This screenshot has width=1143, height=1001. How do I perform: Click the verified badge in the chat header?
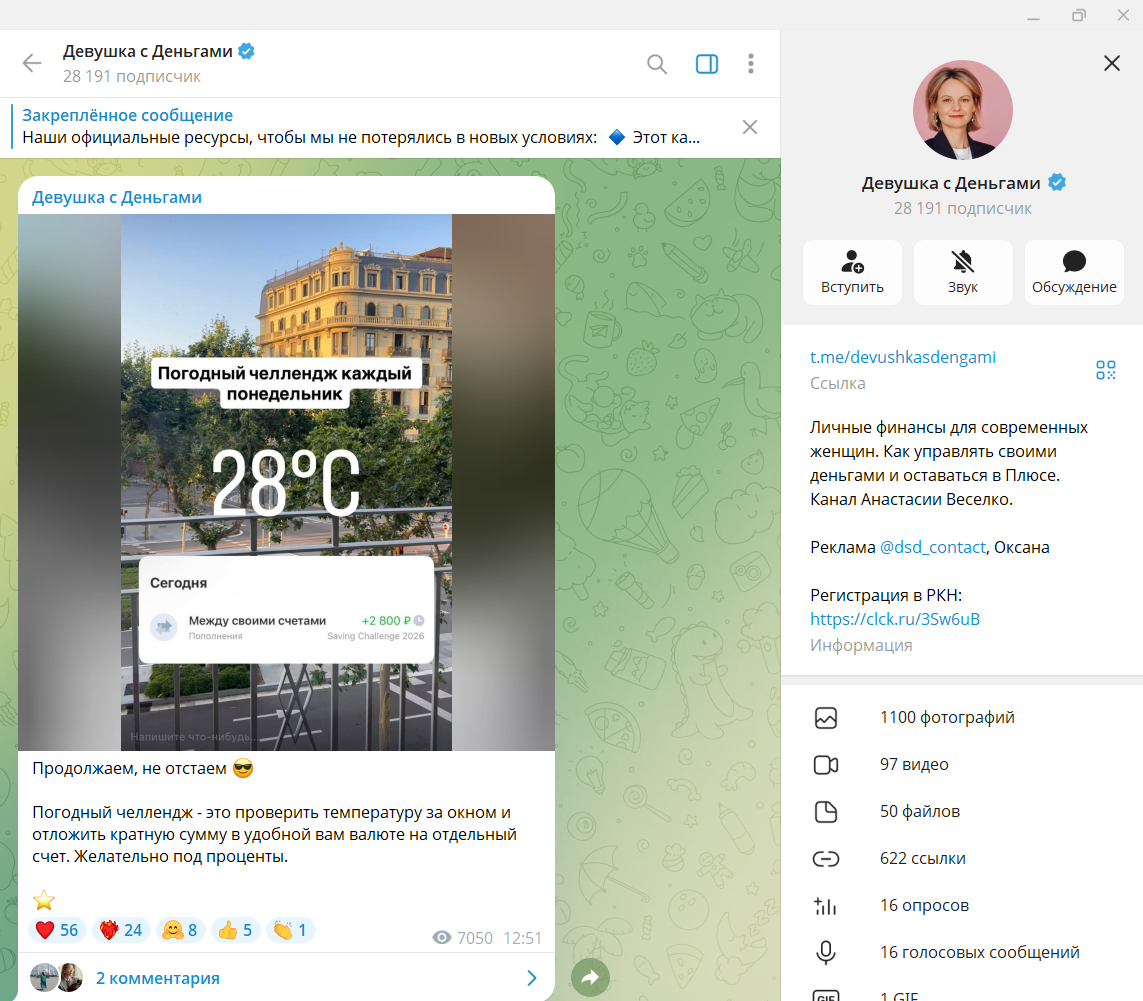(x=246, y=51)
